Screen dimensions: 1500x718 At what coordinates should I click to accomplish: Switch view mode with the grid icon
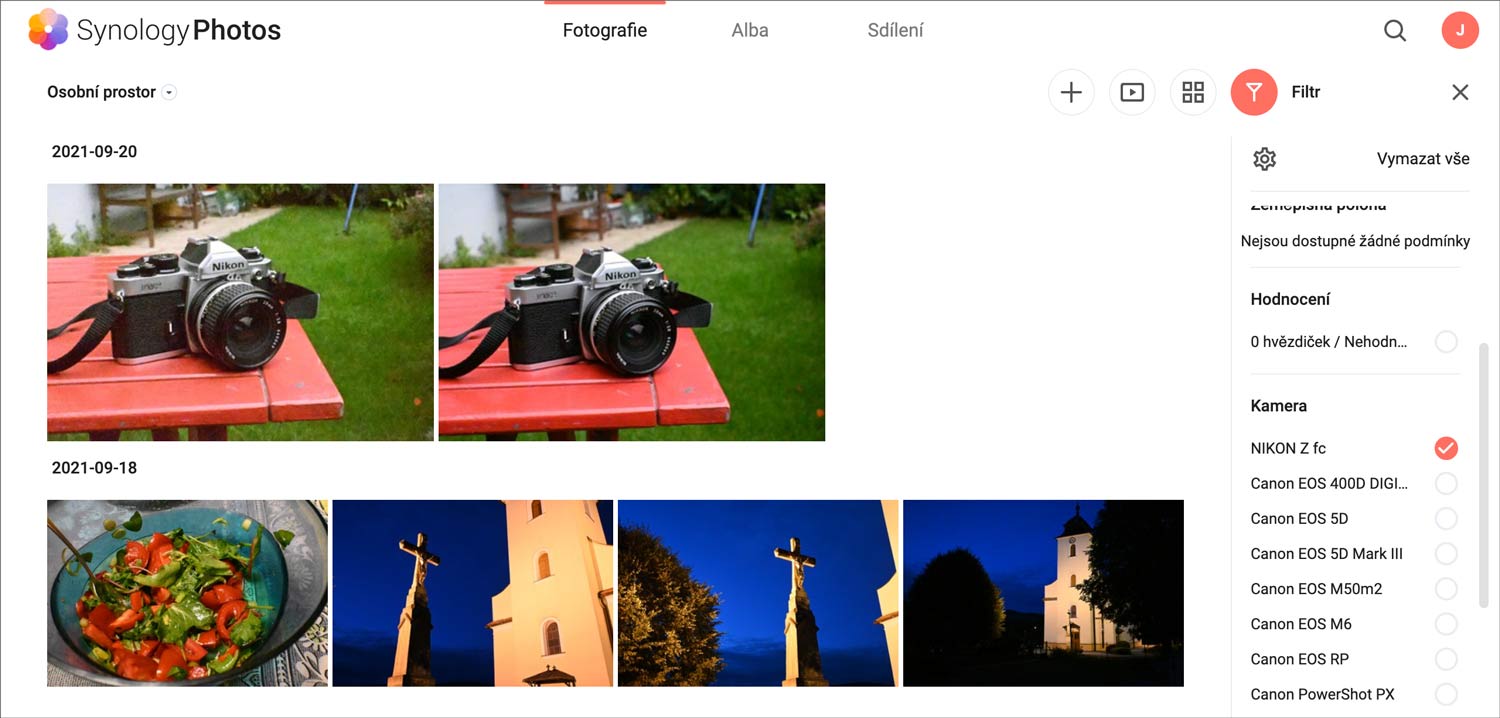tap(1193, 93)
